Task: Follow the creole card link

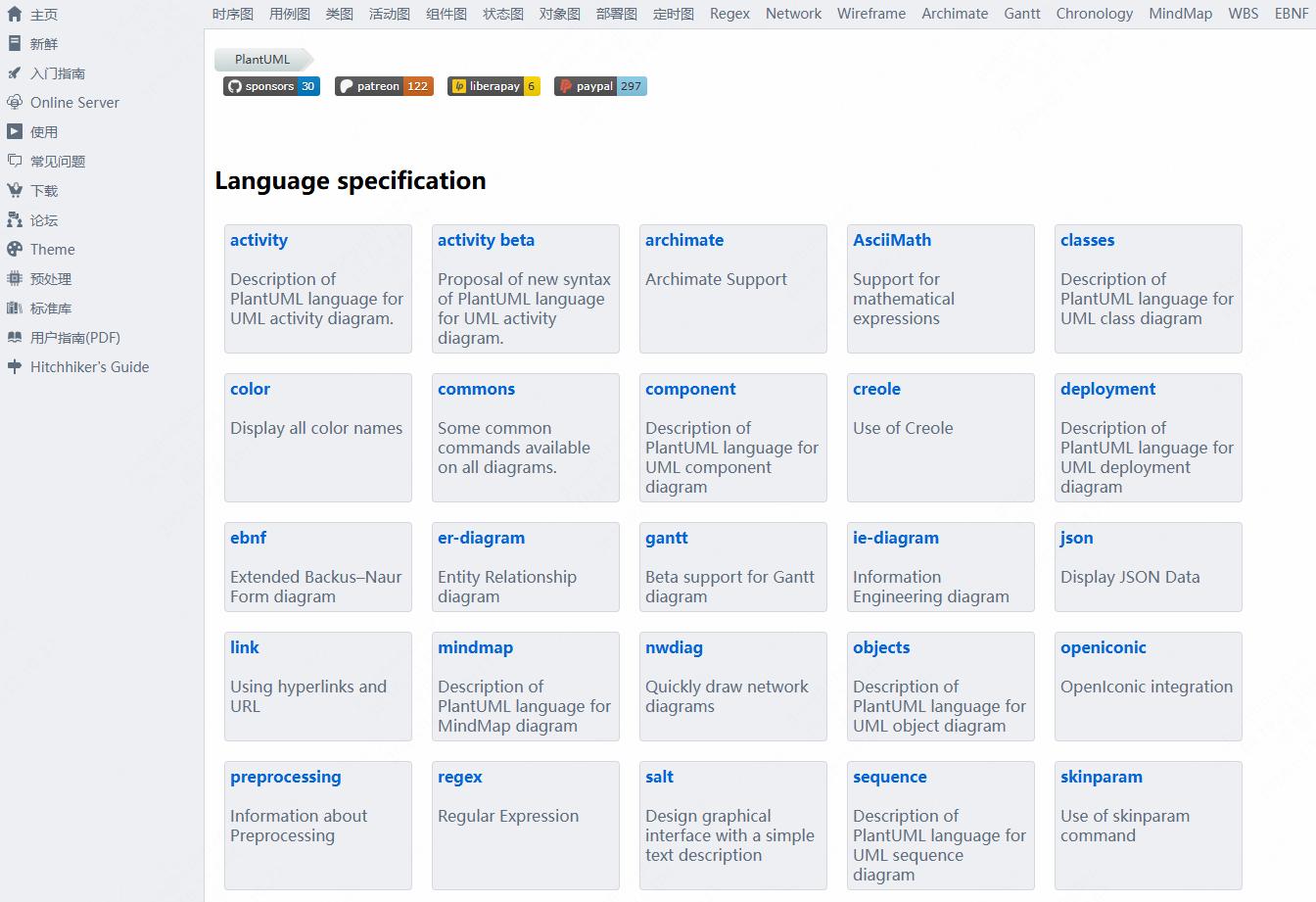Action: click(x=876, y=389)
